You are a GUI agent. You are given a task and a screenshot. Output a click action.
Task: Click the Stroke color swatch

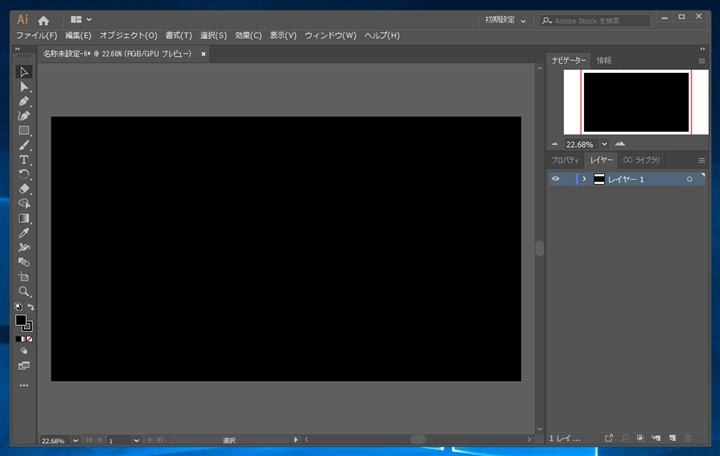(28, 327)
